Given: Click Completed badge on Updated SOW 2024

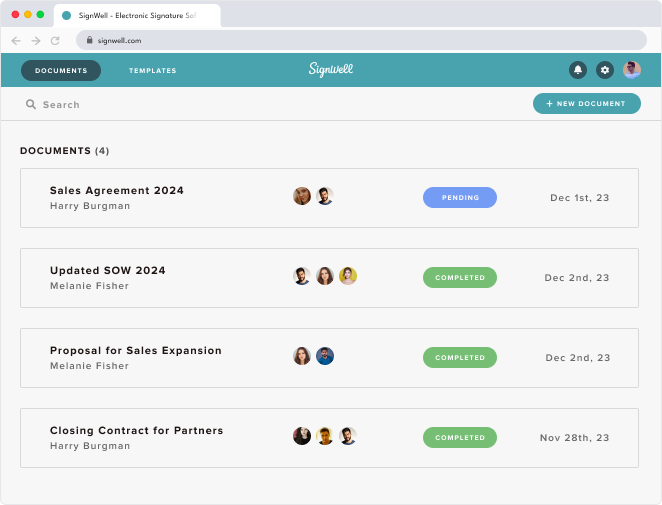Looking at the screenshot, I should pyautogui.click(x=459, y=278).
